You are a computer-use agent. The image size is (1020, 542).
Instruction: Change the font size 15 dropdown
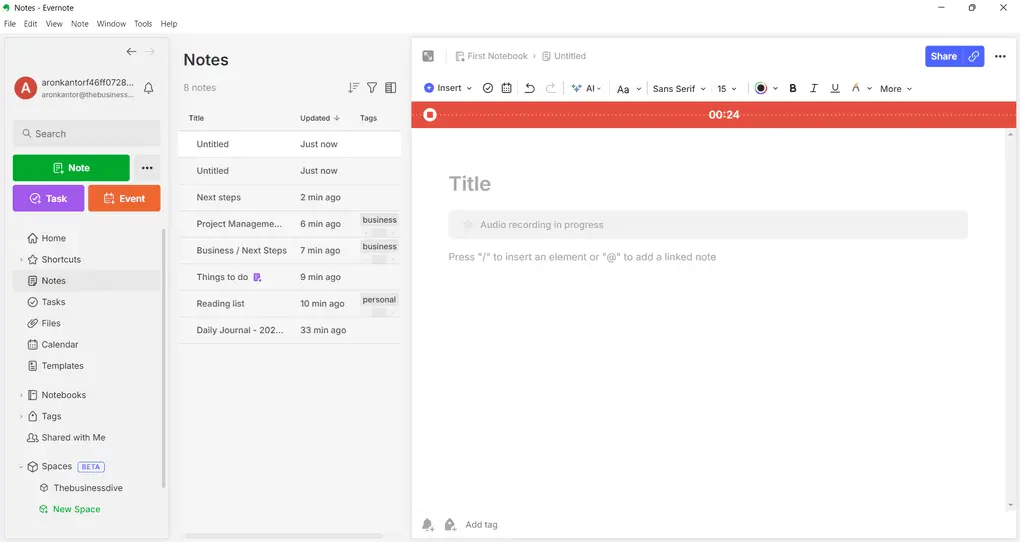[727, 88]
